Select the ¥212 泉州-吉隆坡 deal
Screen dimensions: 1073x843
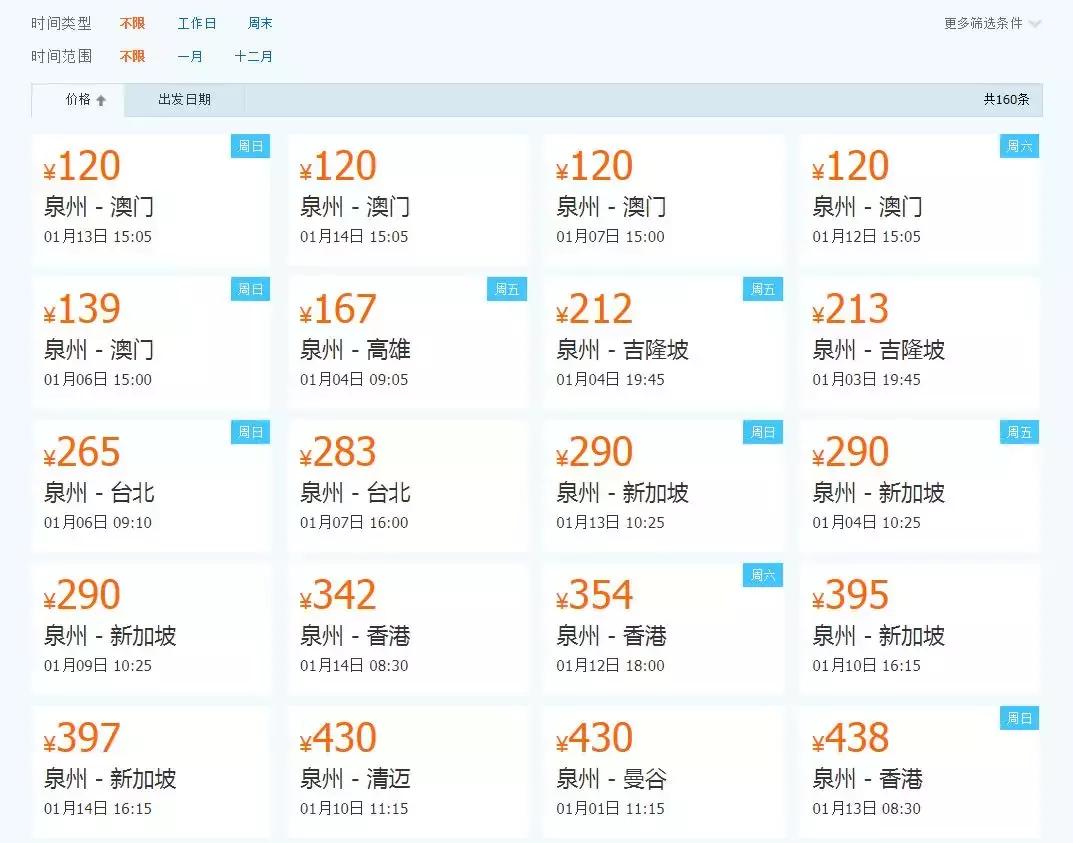point(663,340)
